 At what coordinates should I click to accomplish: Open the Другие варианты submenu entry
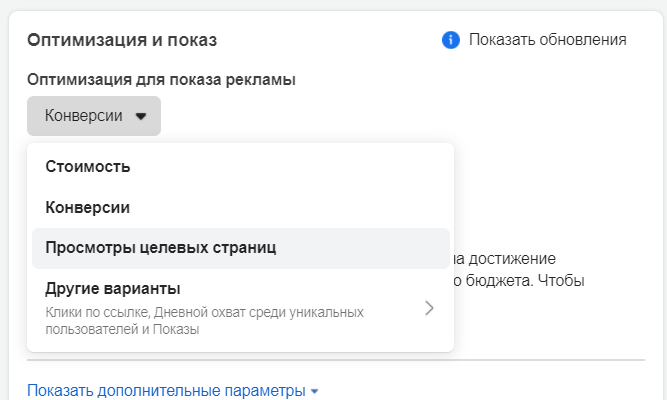(x=112, y=289)
